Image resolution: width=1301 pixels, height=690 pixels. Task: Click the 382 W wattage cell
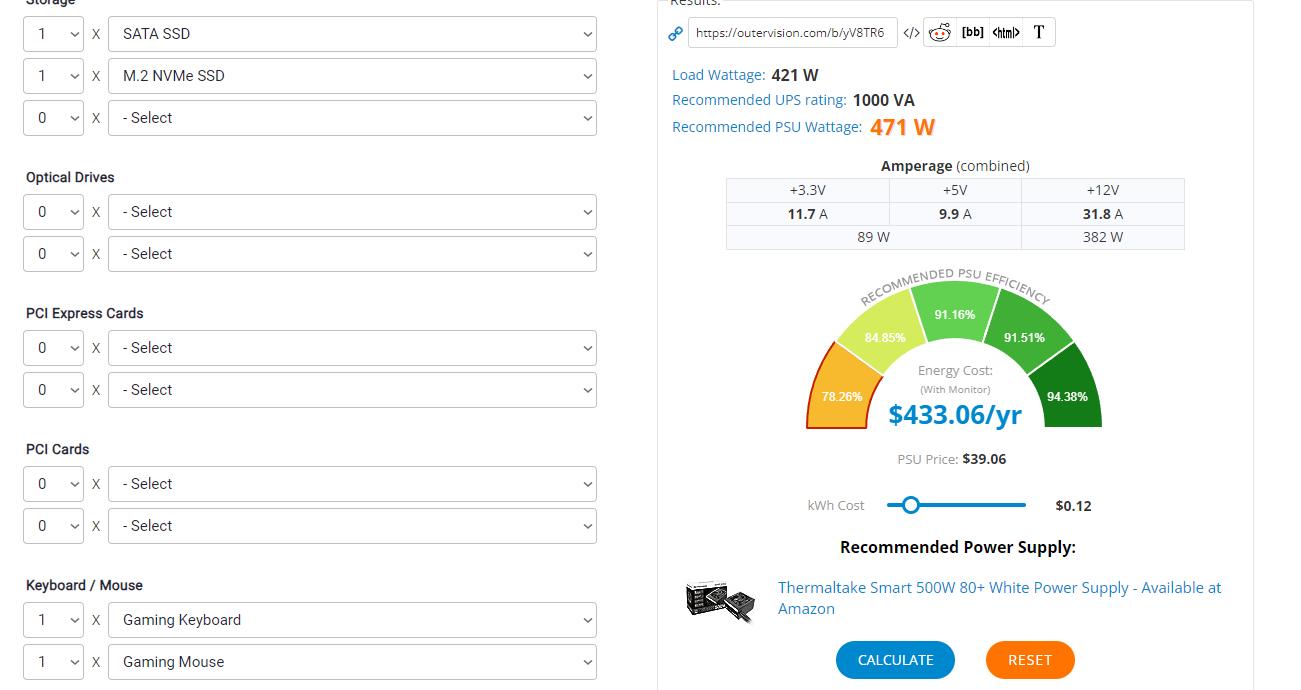1103,237
